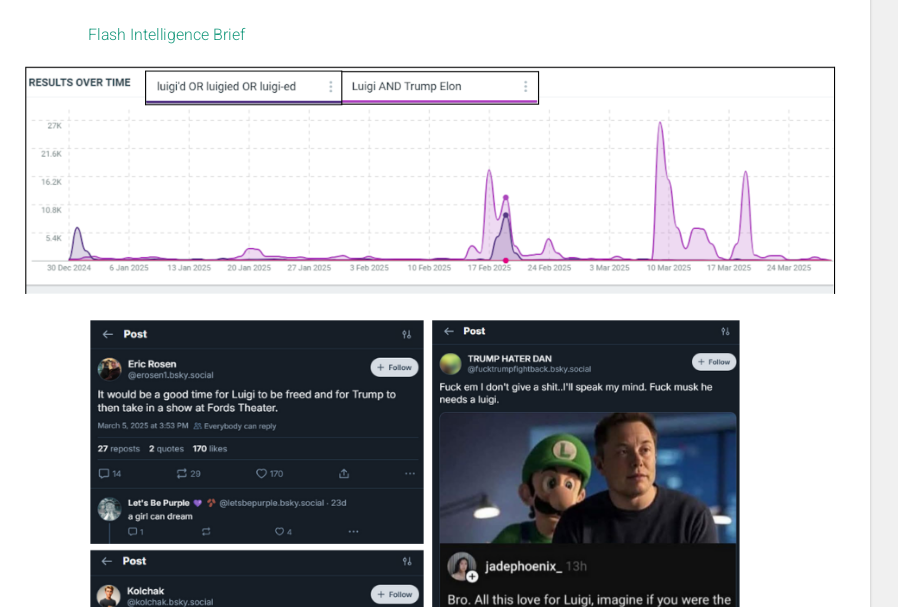Click the "16.2K" y-axis label

[51, 182]
